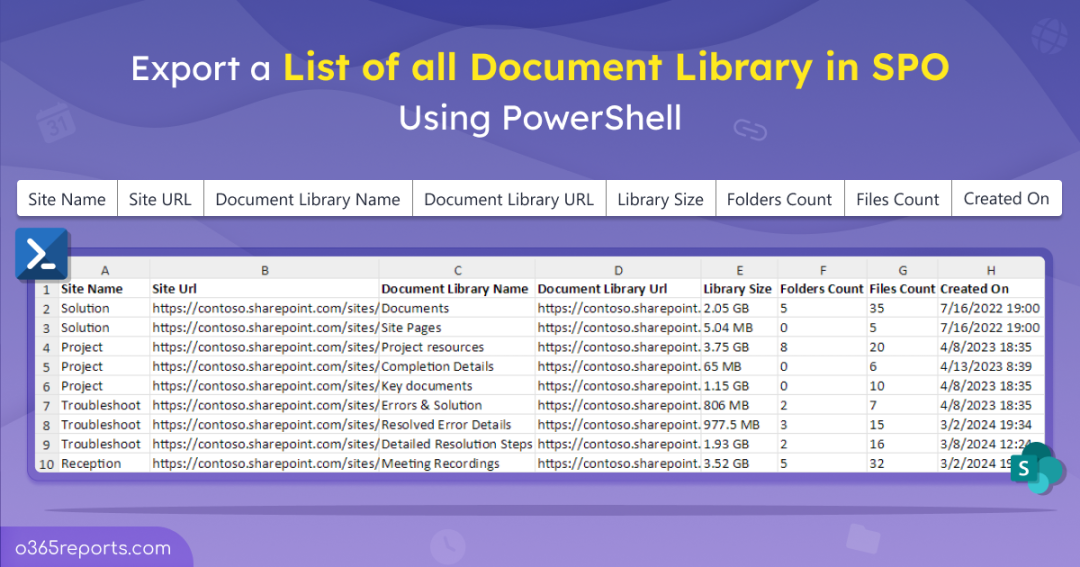
Task: Click the Errors & Solution cell
Action: [432, 406]
